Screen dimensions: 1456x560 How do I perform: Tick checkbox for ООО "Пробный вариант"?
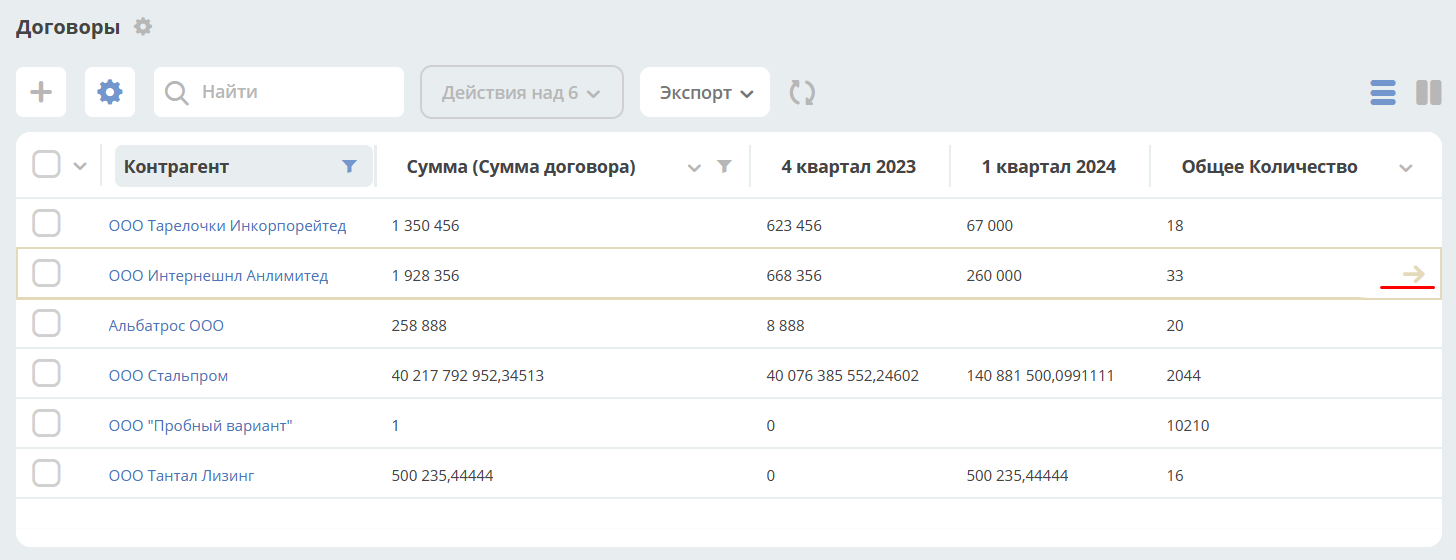tap(47, 423)
